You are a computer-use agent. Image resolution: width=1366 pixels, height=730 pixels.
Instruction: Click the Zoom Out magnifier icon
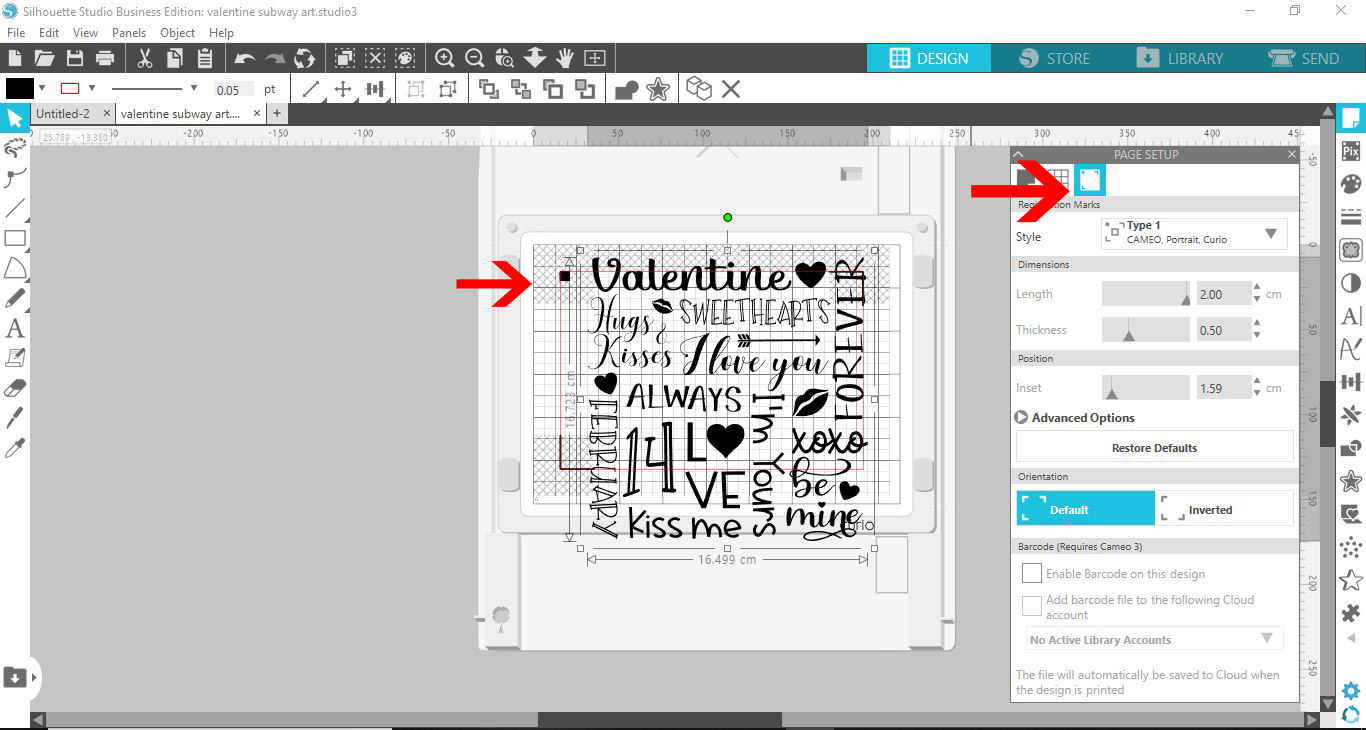pos(475,58)
